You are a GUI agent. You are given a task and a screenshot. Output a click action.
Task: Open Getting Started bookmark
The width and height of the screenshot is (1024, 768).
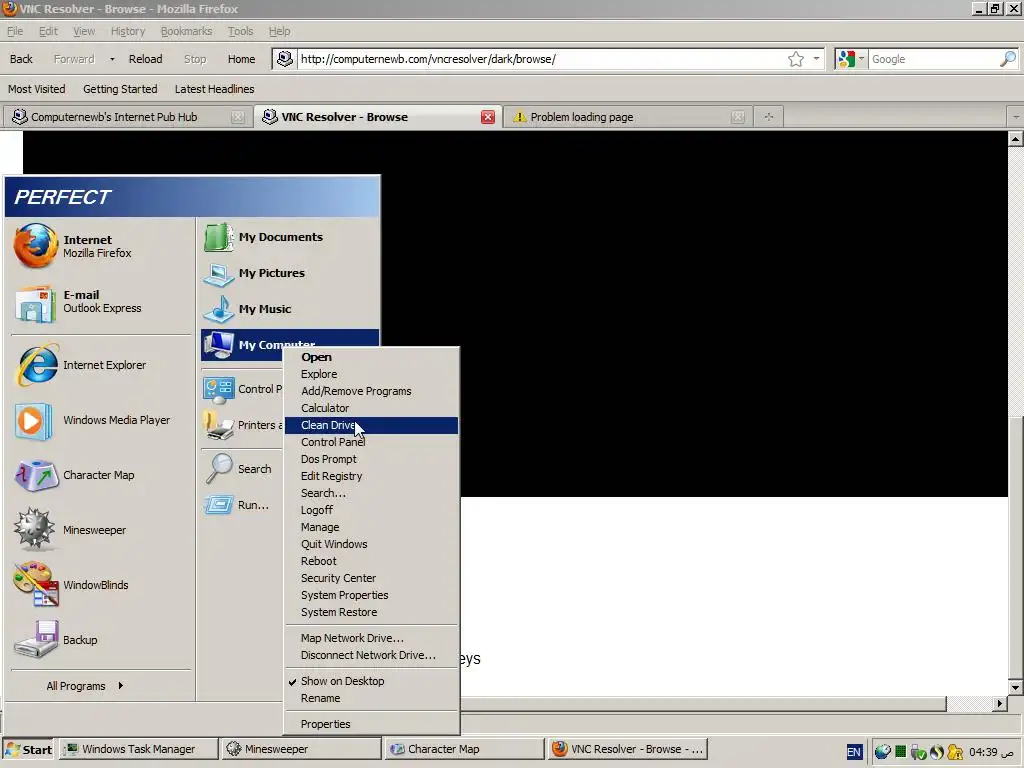pos(120,89)
